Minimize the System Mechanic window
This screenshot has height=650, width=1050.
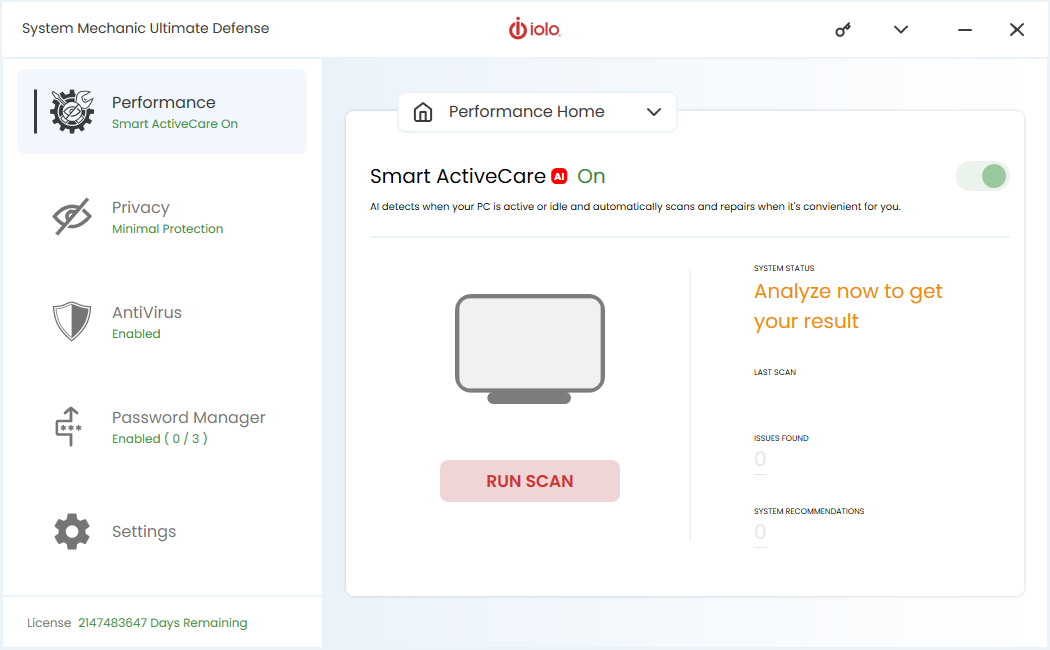point(964,29)
